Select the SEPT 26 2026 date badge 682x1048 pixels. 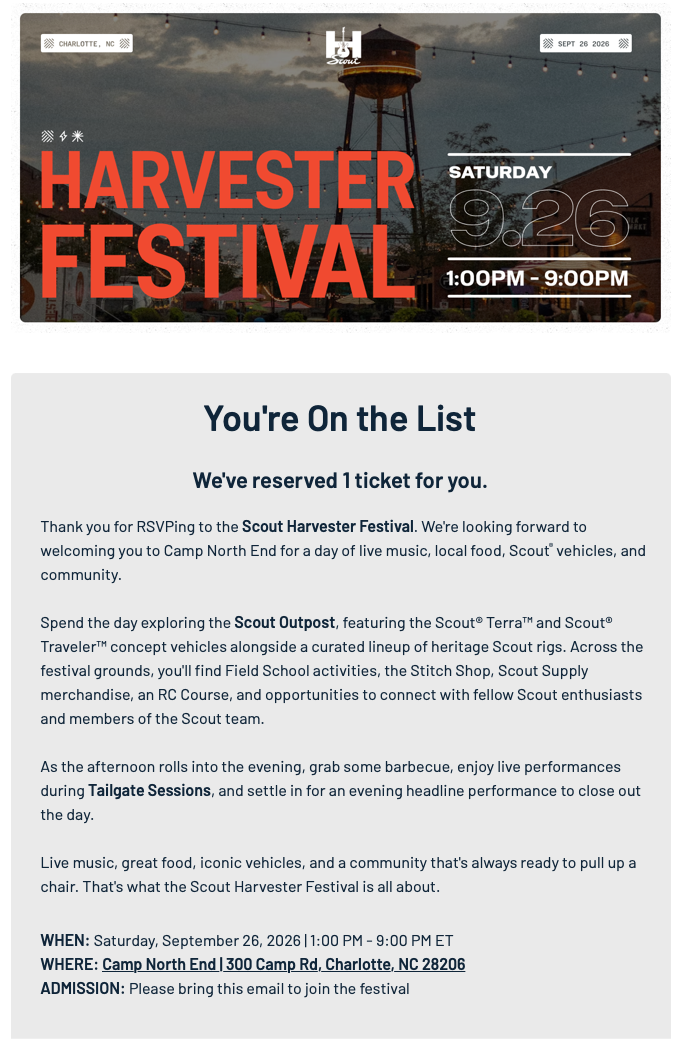[x=586, y=43]
